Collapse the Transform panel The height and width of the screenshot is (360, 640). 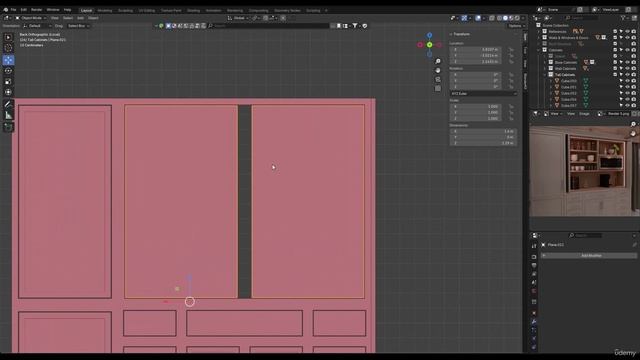(x=460, y=34)
